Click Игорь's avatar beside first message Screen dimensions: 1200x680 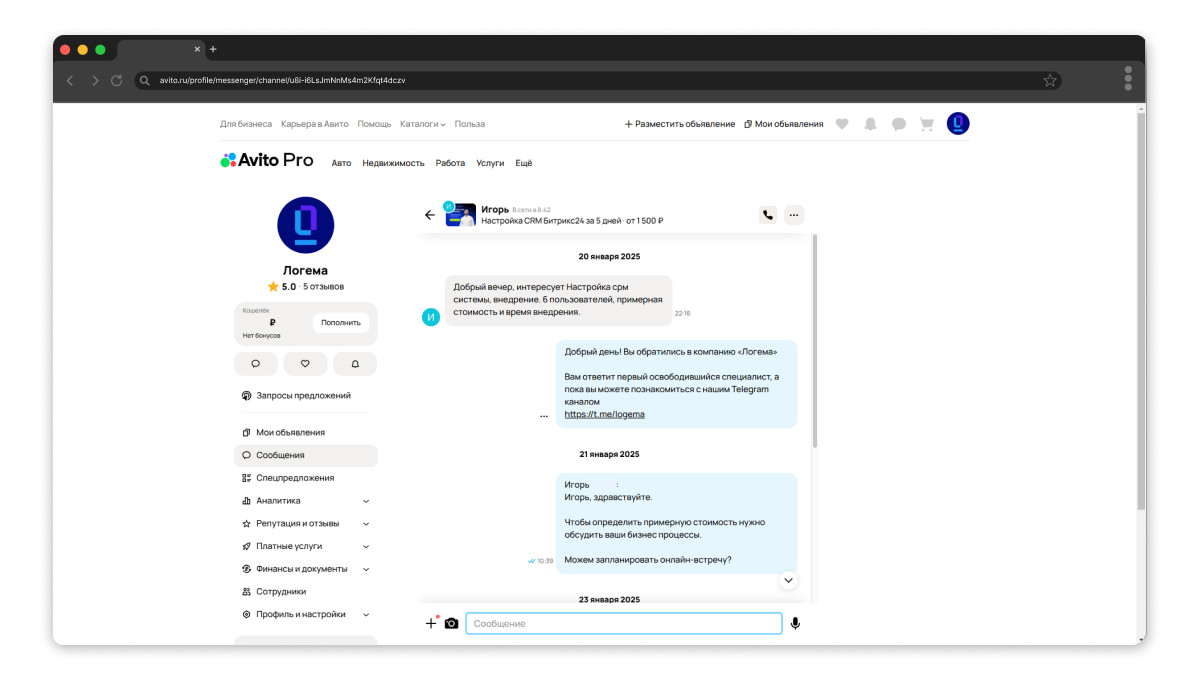(x=431, y=317)
